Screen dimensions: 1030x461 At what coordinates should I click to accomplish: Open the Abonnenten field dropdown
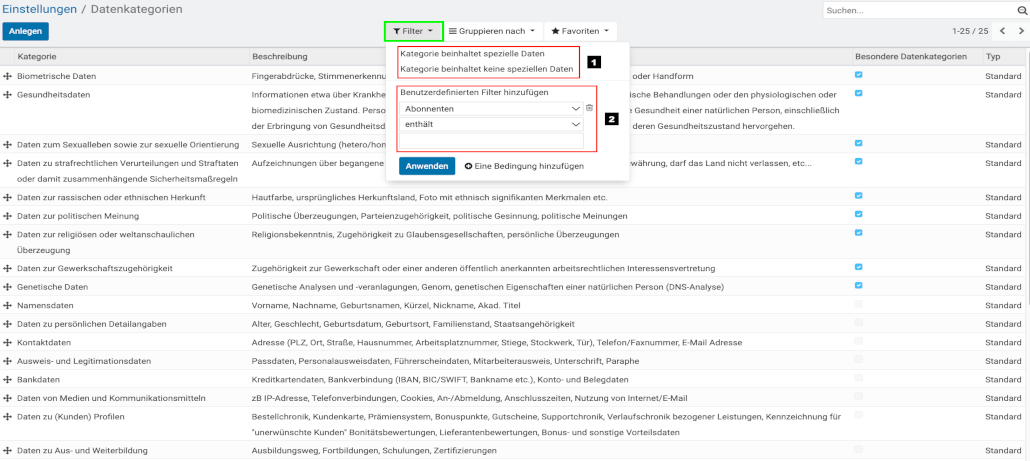490,108
